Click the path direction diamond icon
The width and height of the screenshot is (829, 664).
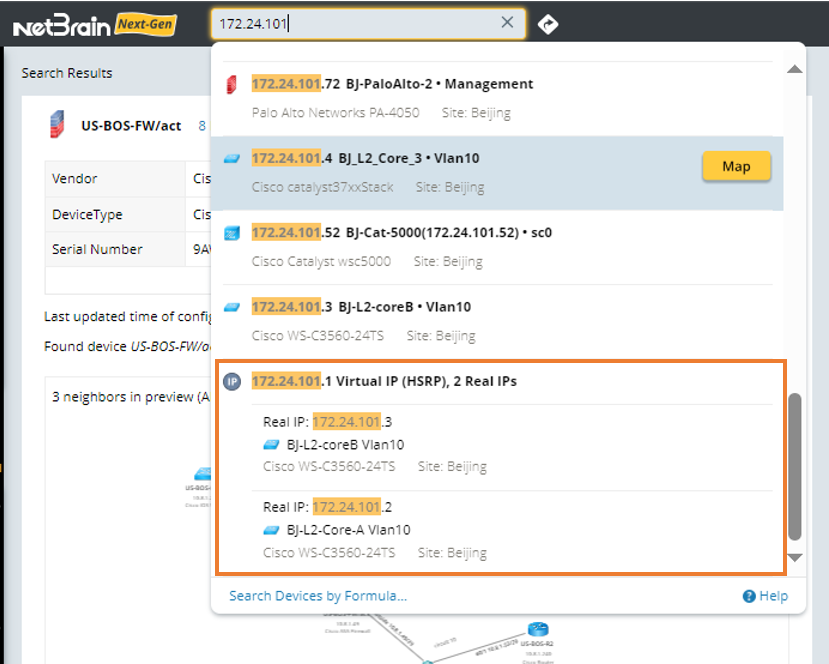[547, 23]
